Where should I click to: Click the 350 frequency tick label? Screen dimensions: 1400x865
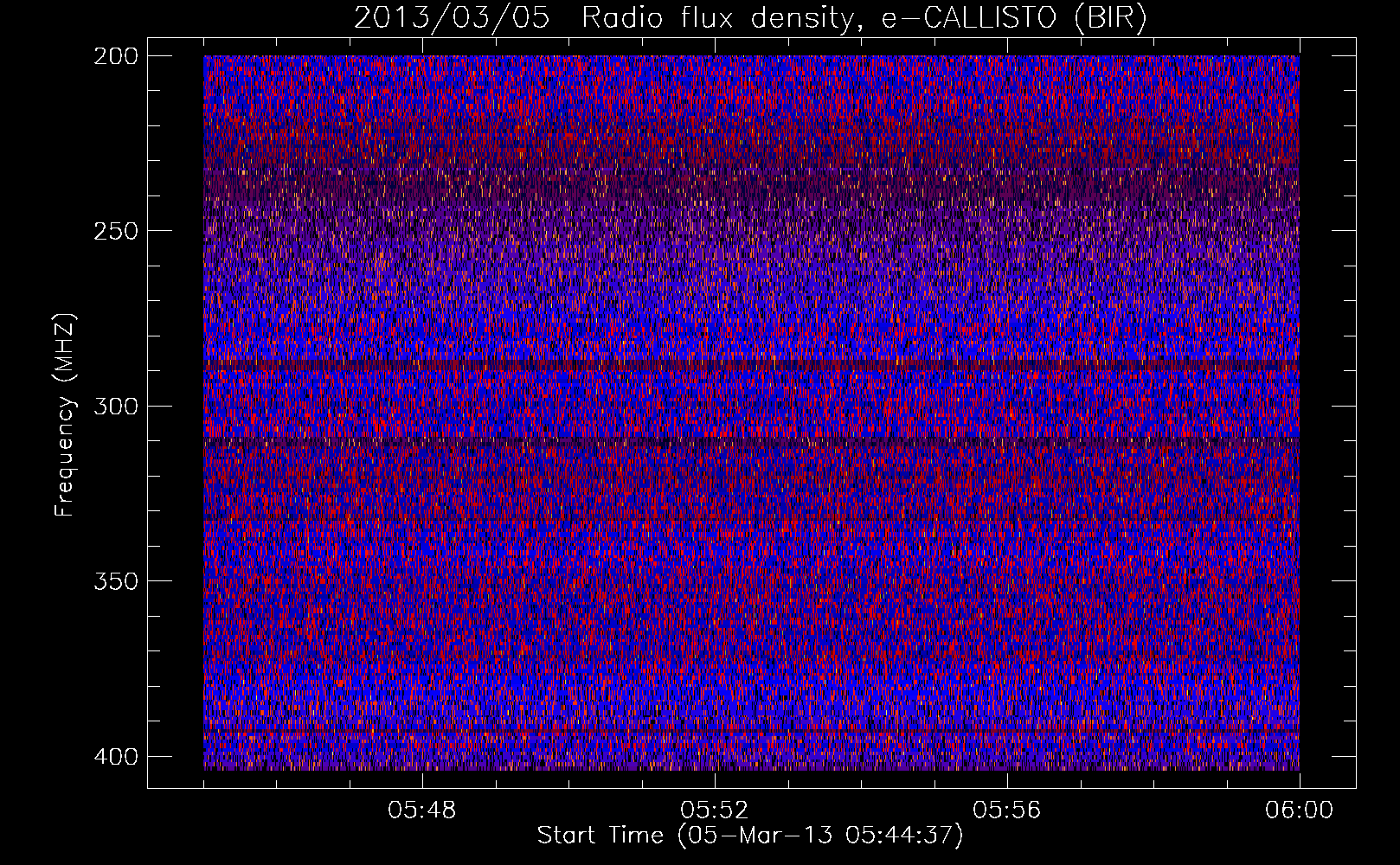115,581
